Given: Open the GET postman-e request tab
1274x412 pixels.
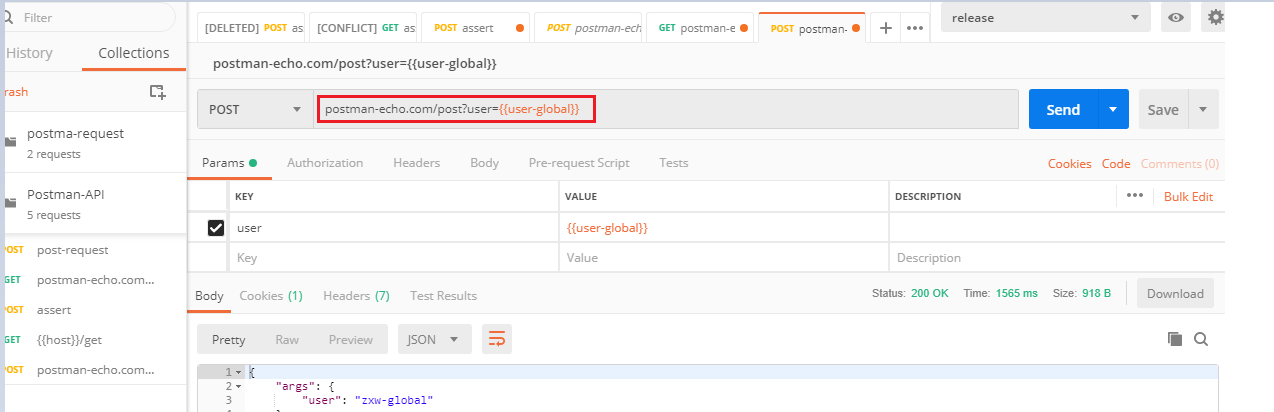Looking at the screenshot, I should pos(701,28).
